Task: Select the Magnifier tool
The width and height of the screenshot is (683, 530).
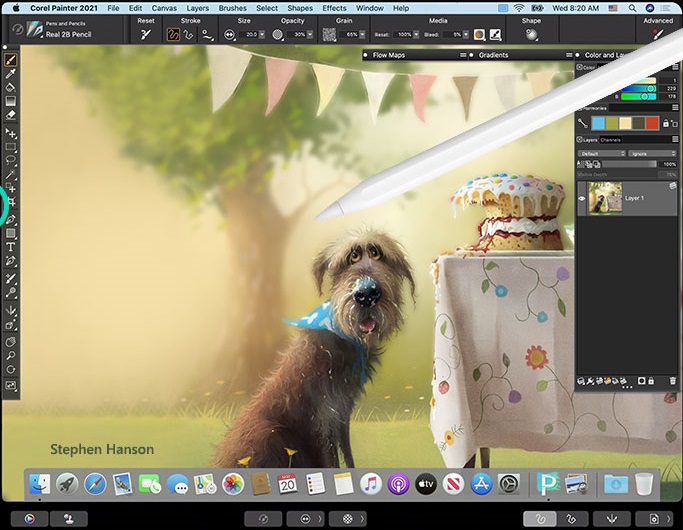Action: tap(10, 356)
